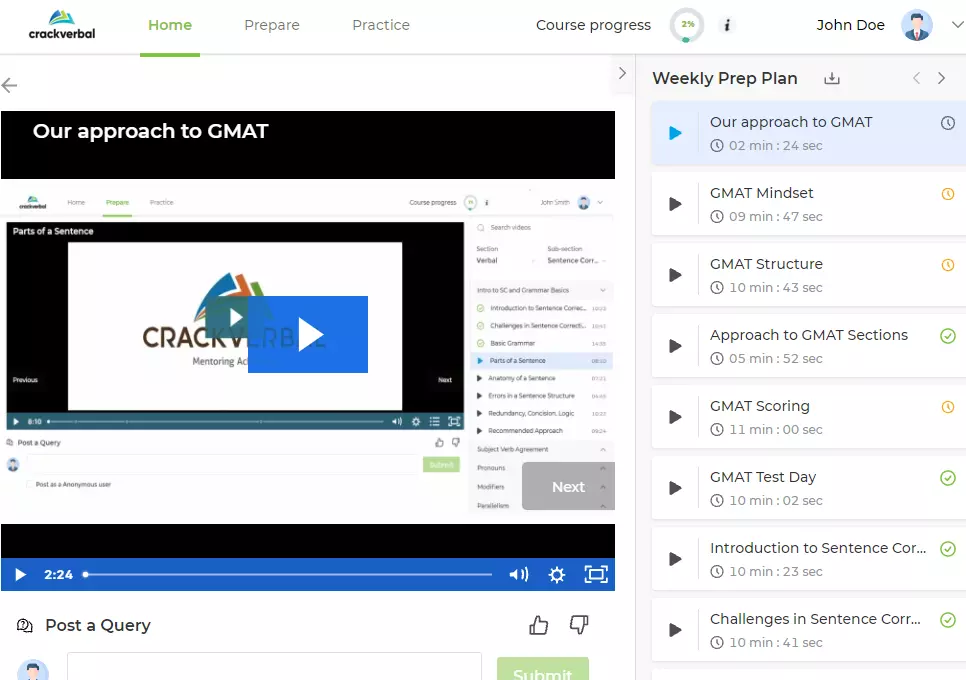
Task: Download the Weekly Prep Plan
Action: pos(832,78)
